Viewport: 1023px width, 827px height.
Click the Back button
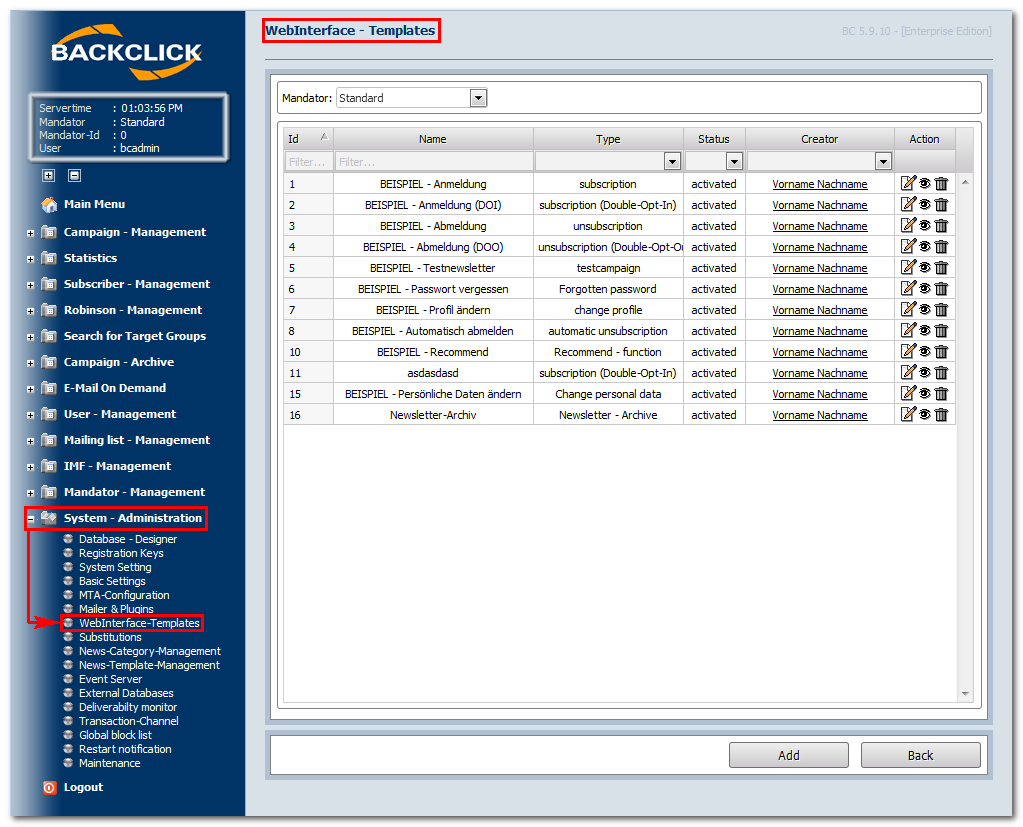click(x=920, y=755)
